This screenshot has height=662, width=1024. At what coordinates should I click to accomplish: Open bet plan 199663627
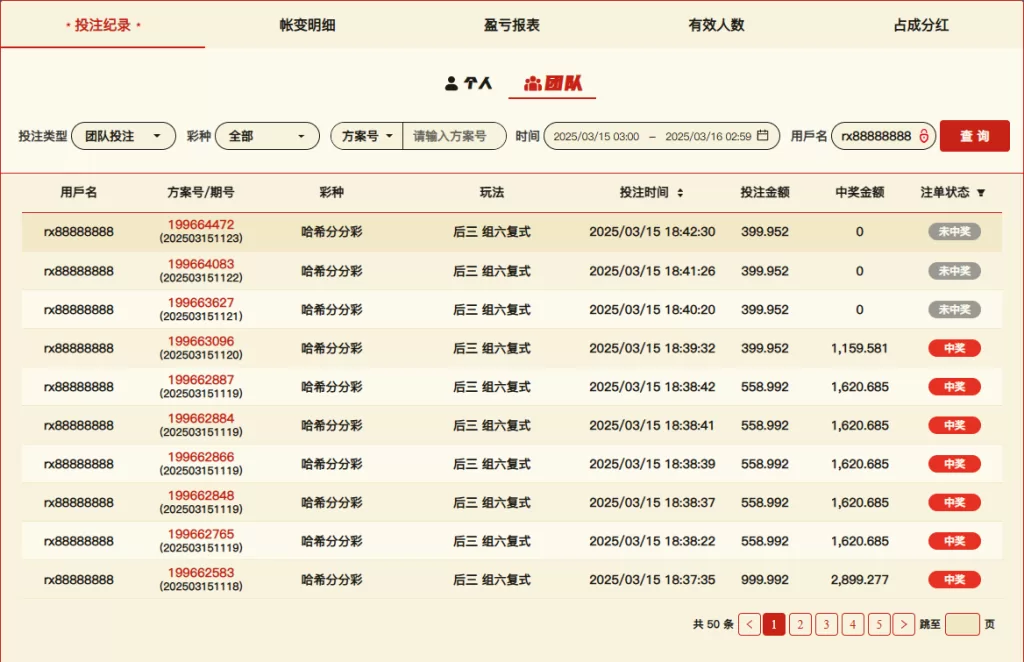(x=200, y=302)
